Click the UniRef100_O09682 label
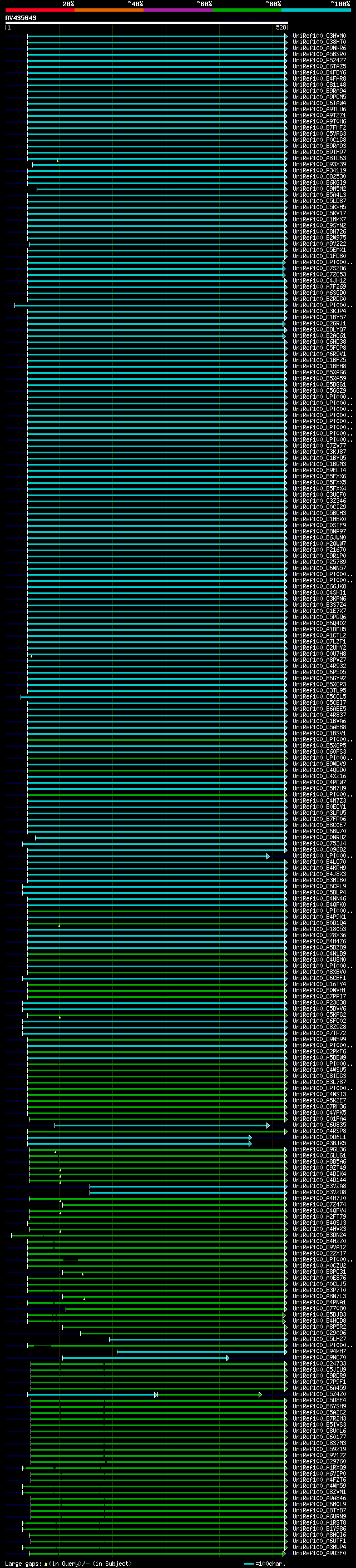Image resolution: width=356 pixels, height=1568 pixels. point(319,850)
